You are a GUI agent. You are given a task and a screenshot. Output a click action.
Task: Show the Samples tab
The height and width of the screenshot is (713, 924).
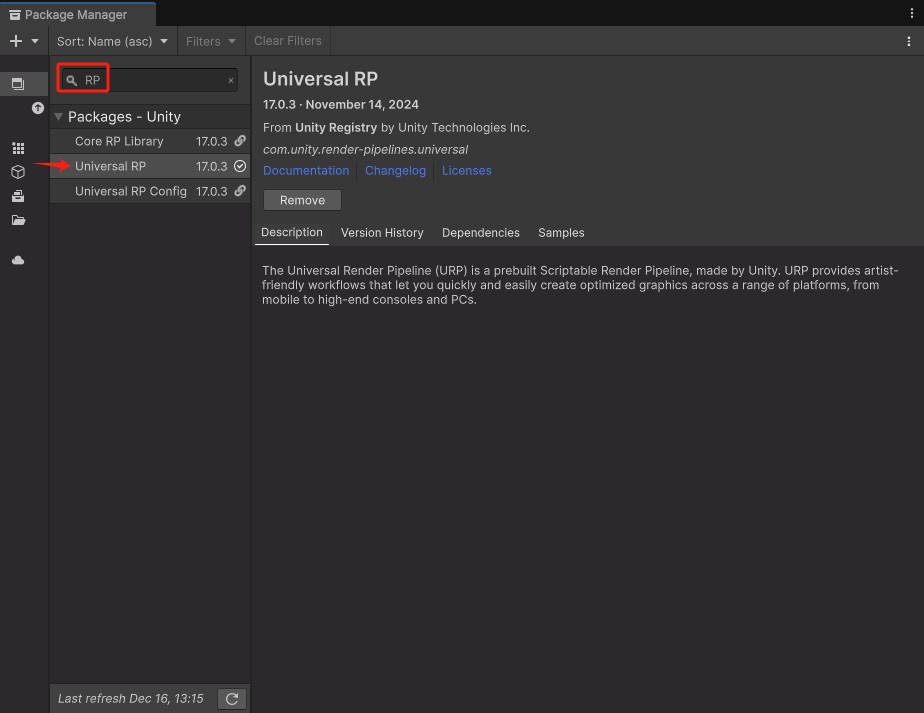(561, 233)
